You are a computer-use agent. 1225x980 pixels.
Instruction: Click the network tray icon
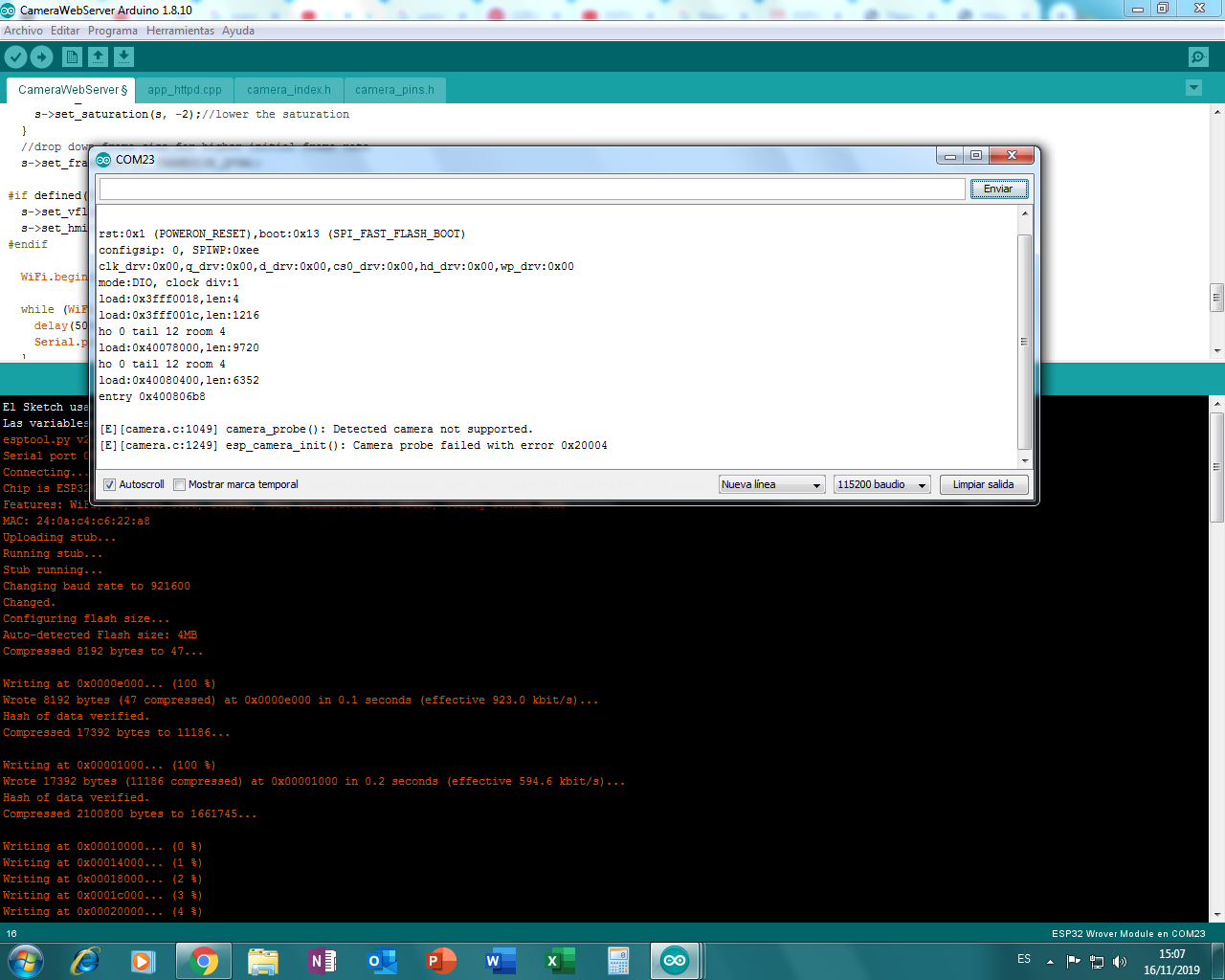tap(1097, 961)
